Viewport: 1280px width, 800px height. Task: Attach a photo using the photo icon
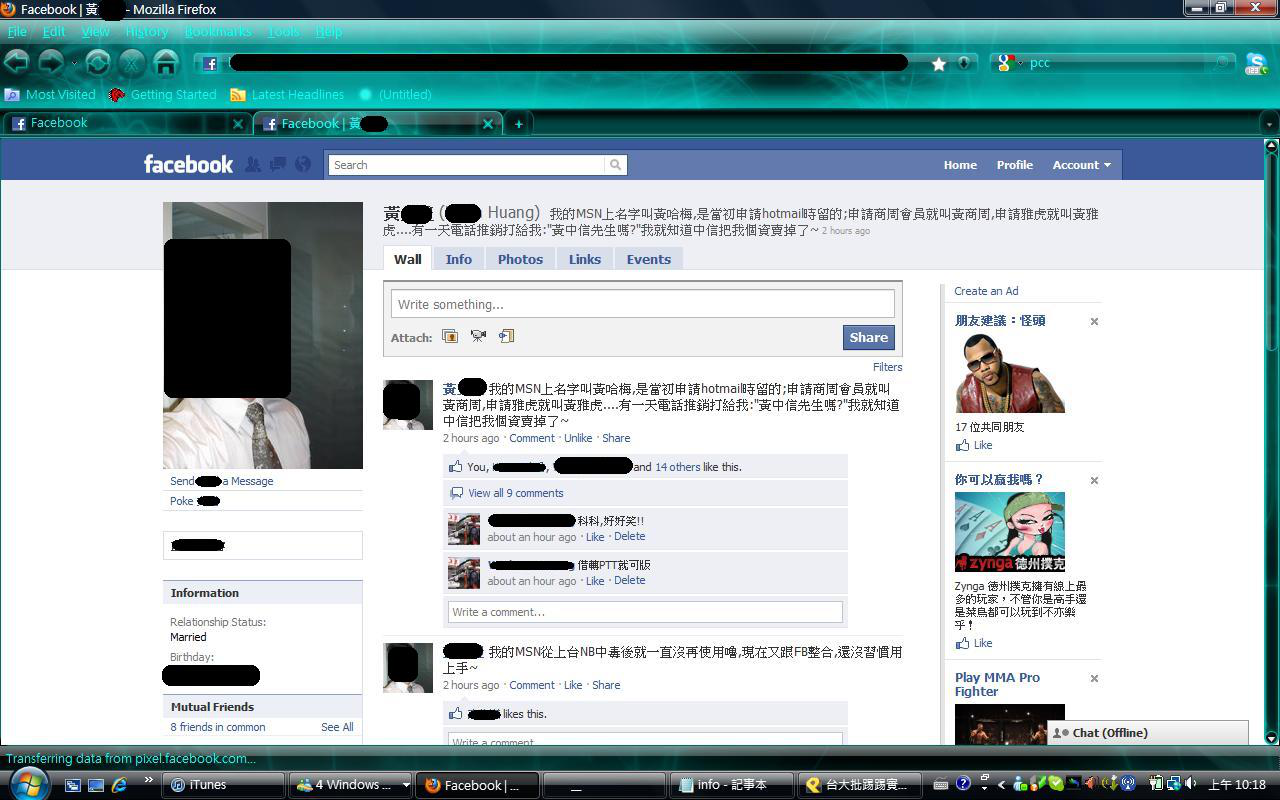tap(450, 336)
